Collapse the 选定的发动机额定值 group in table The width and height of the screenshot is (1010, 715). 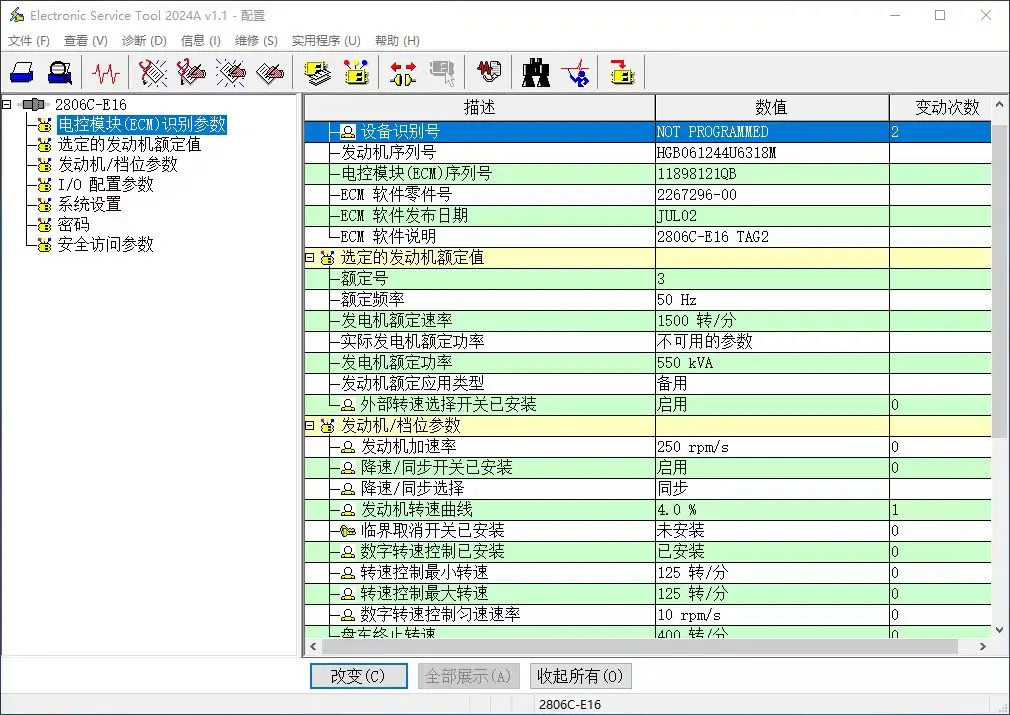click(309, 258)
